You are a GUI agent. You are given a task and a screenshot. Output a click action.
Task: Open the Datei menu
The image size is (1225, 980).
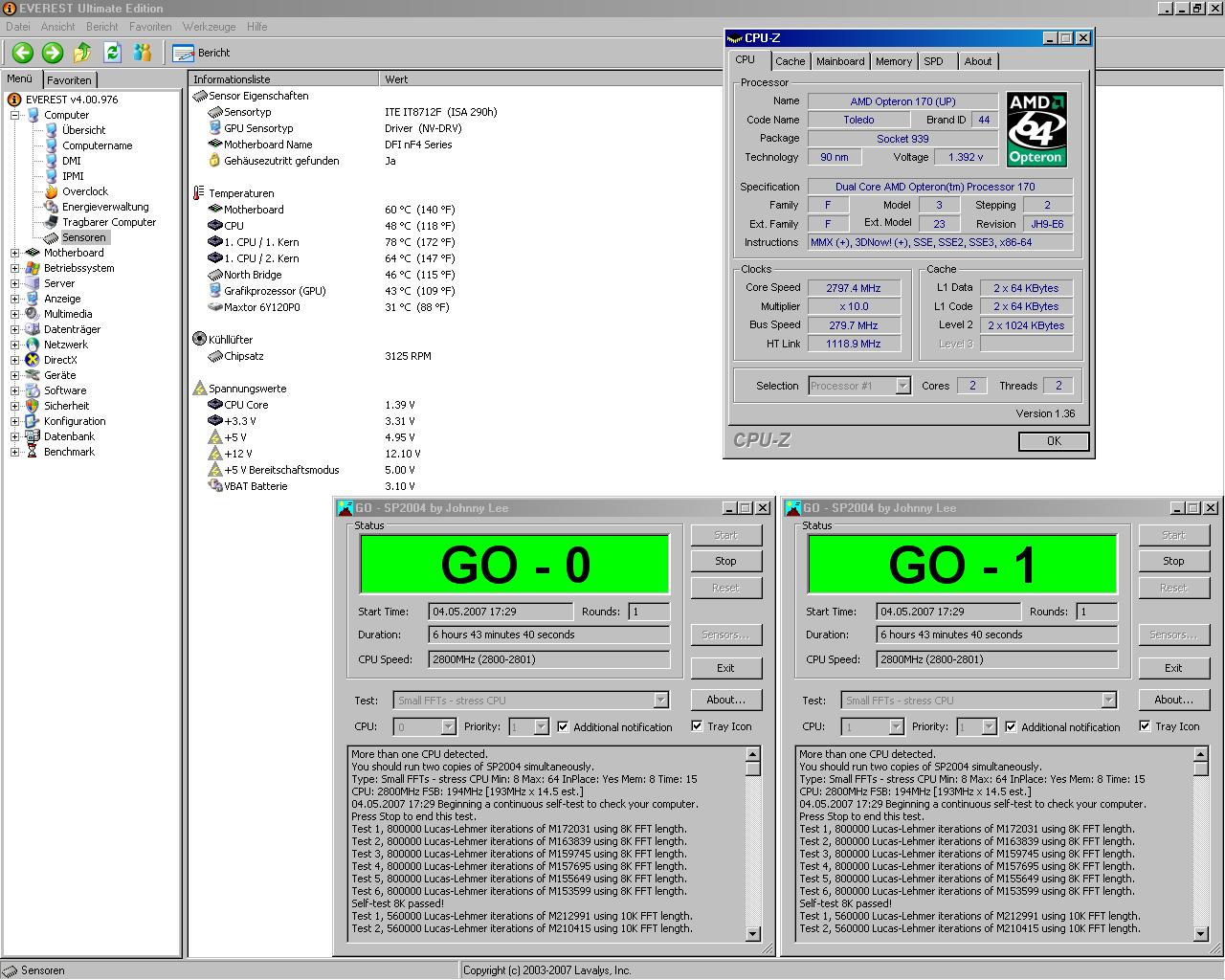(17, 27)
